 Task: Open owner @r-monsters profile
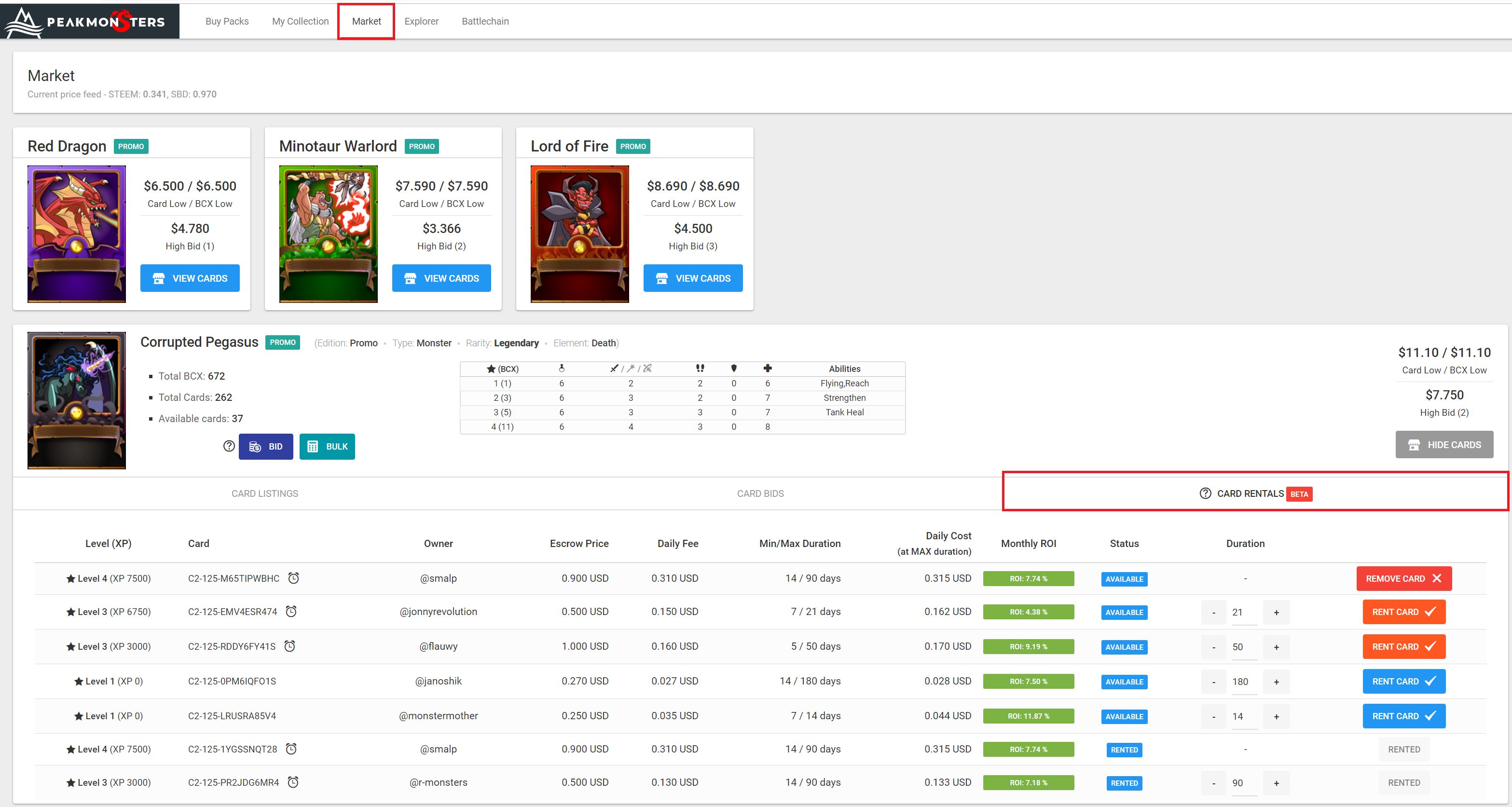coord(438,782)
